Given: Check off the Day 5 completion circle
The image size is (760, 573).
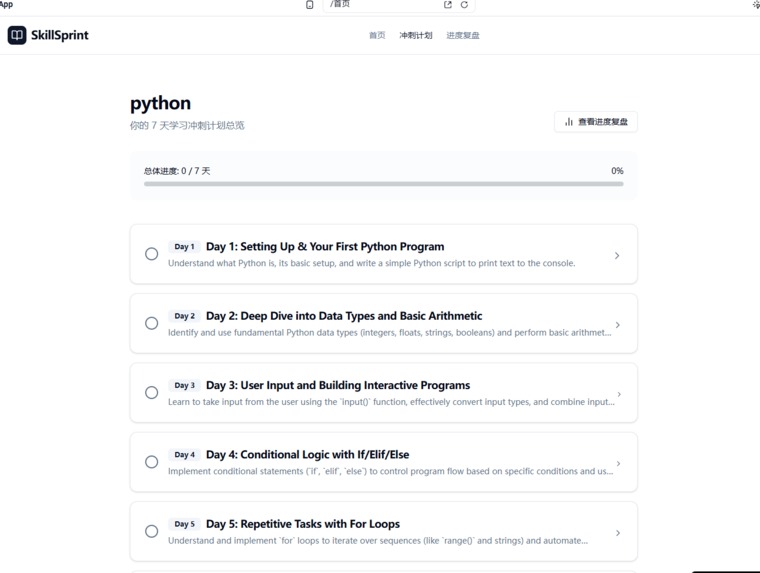Looking at the screenshot, I should point(152,531).
